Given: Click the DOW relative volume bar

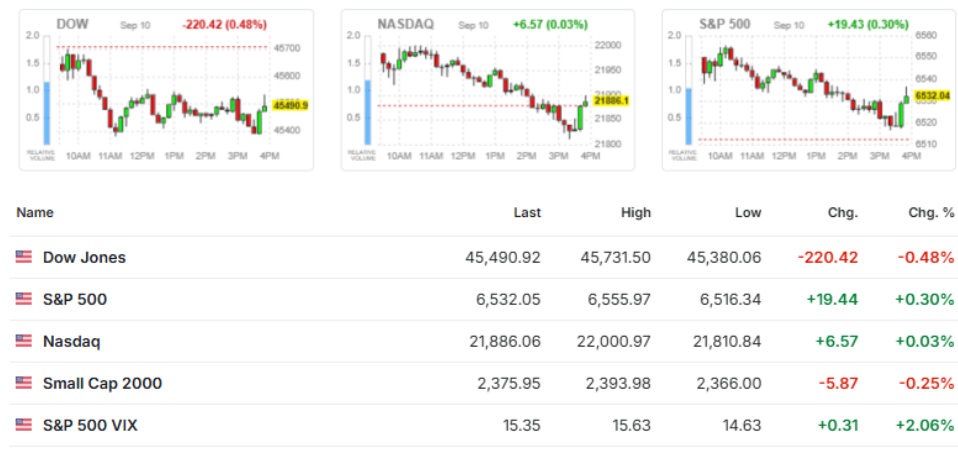Looking at the screenshot, I should [46, 90].
